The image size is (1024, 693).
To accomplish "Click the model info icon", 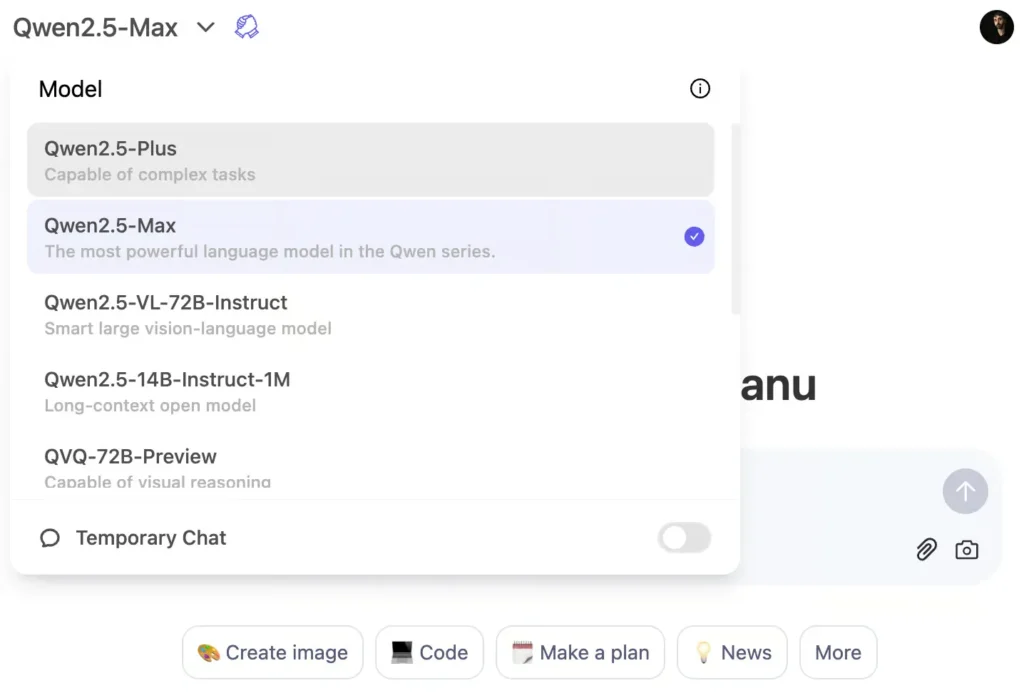I will [699, 88].
